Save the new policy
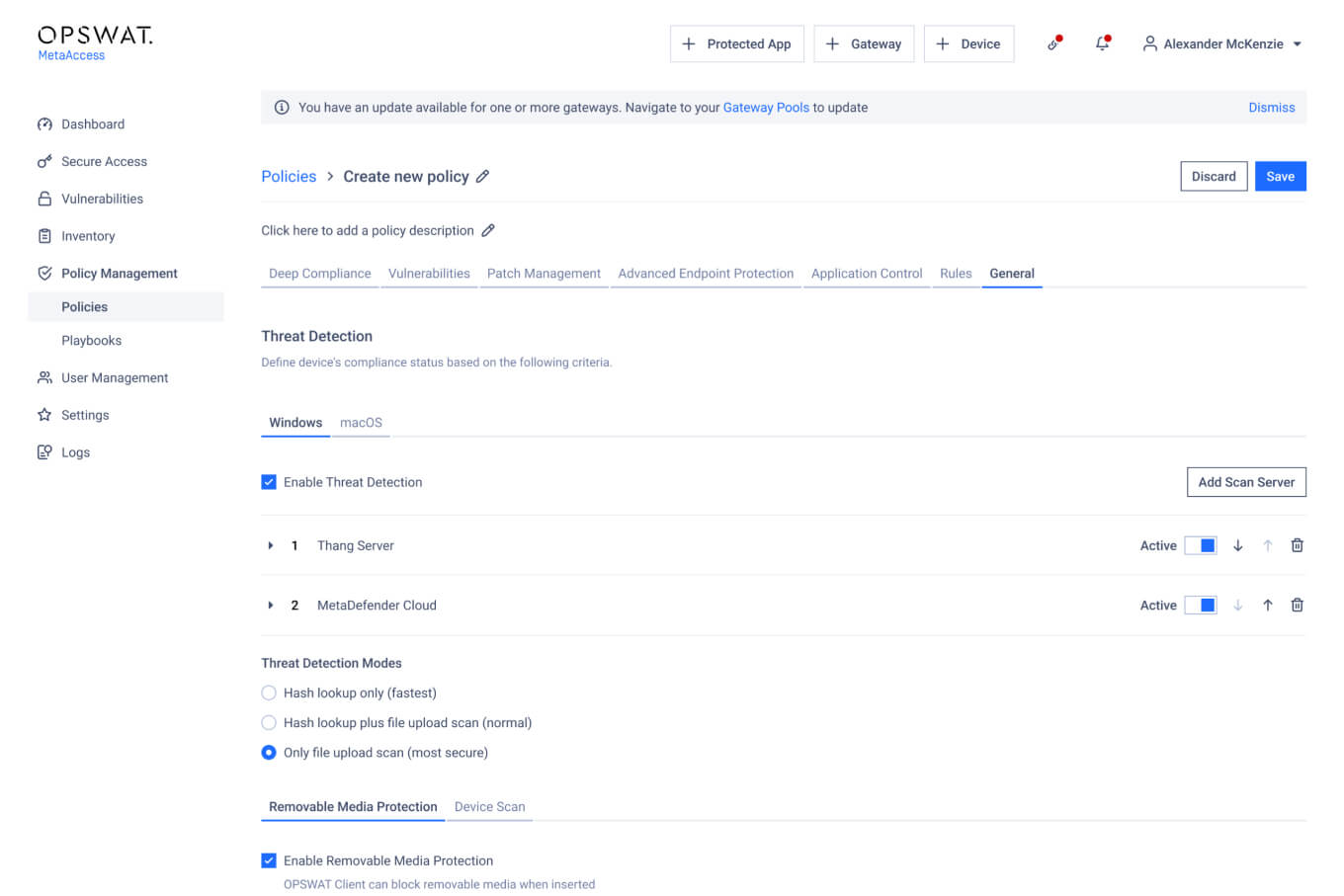Viewport: 1344px width, 896px height. [x=1280, y=177]
